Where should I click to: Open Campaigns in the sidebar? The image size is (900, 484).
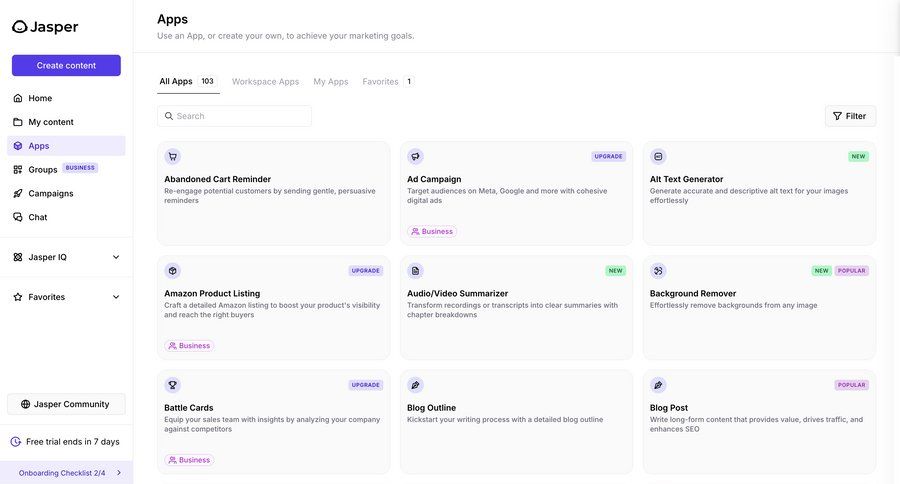click(x=66, y=193)
